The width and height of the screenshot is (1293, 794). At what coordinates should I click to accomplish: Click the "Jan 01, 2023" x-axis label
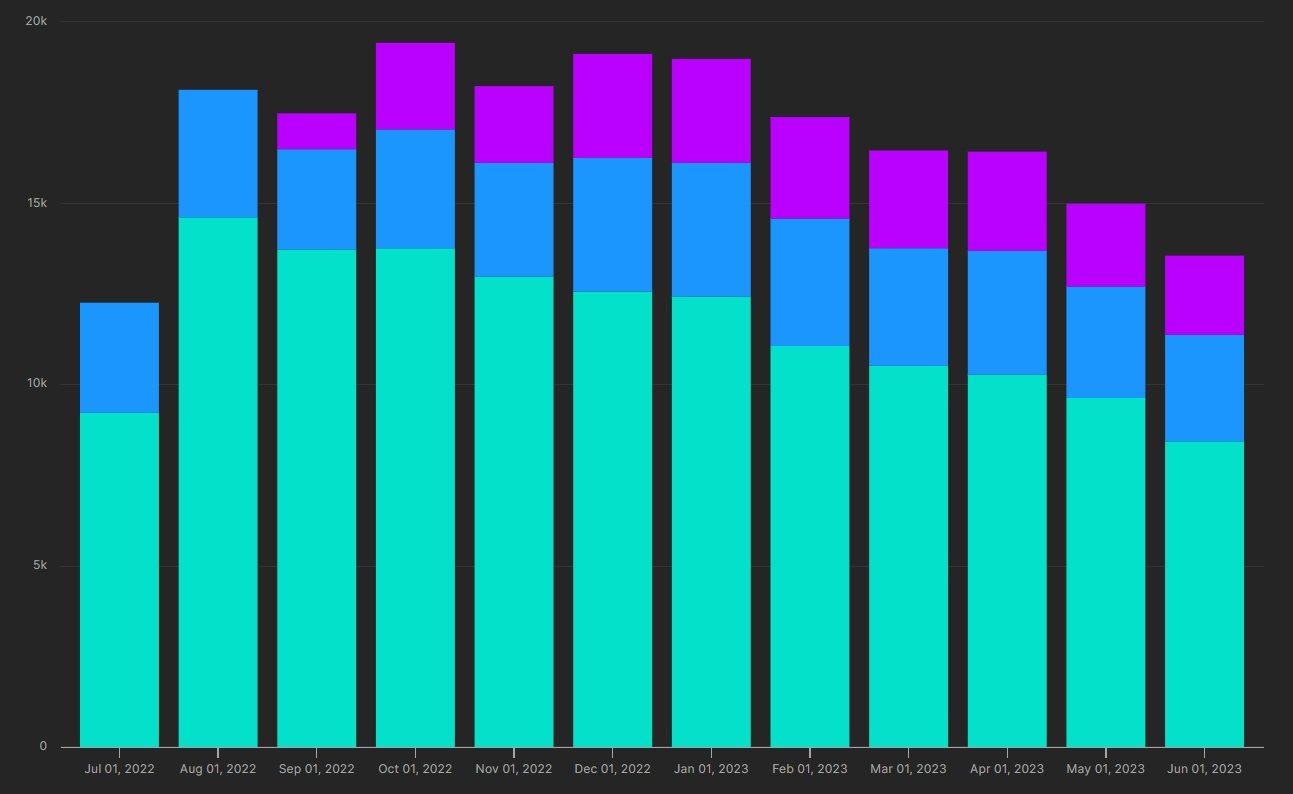pos(711,769)
